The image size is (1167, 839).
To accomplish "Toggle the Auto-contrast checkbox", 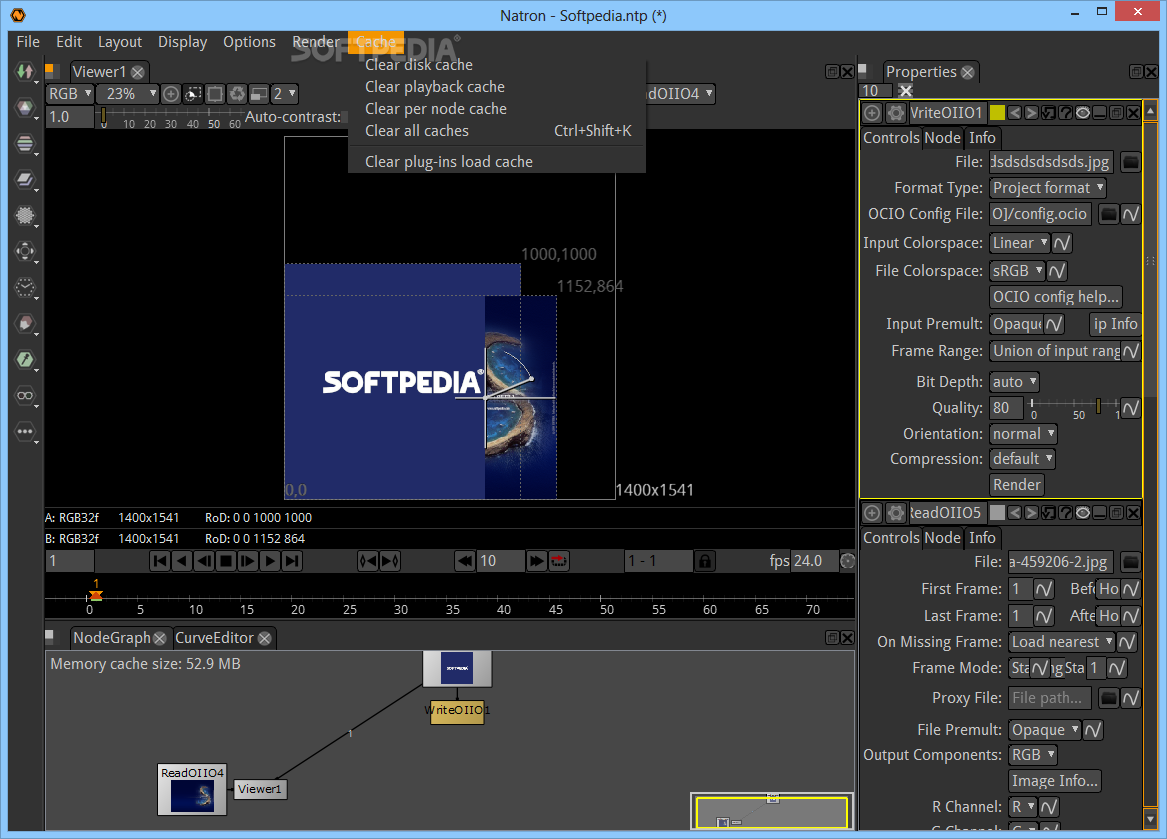I will (345, 117).
